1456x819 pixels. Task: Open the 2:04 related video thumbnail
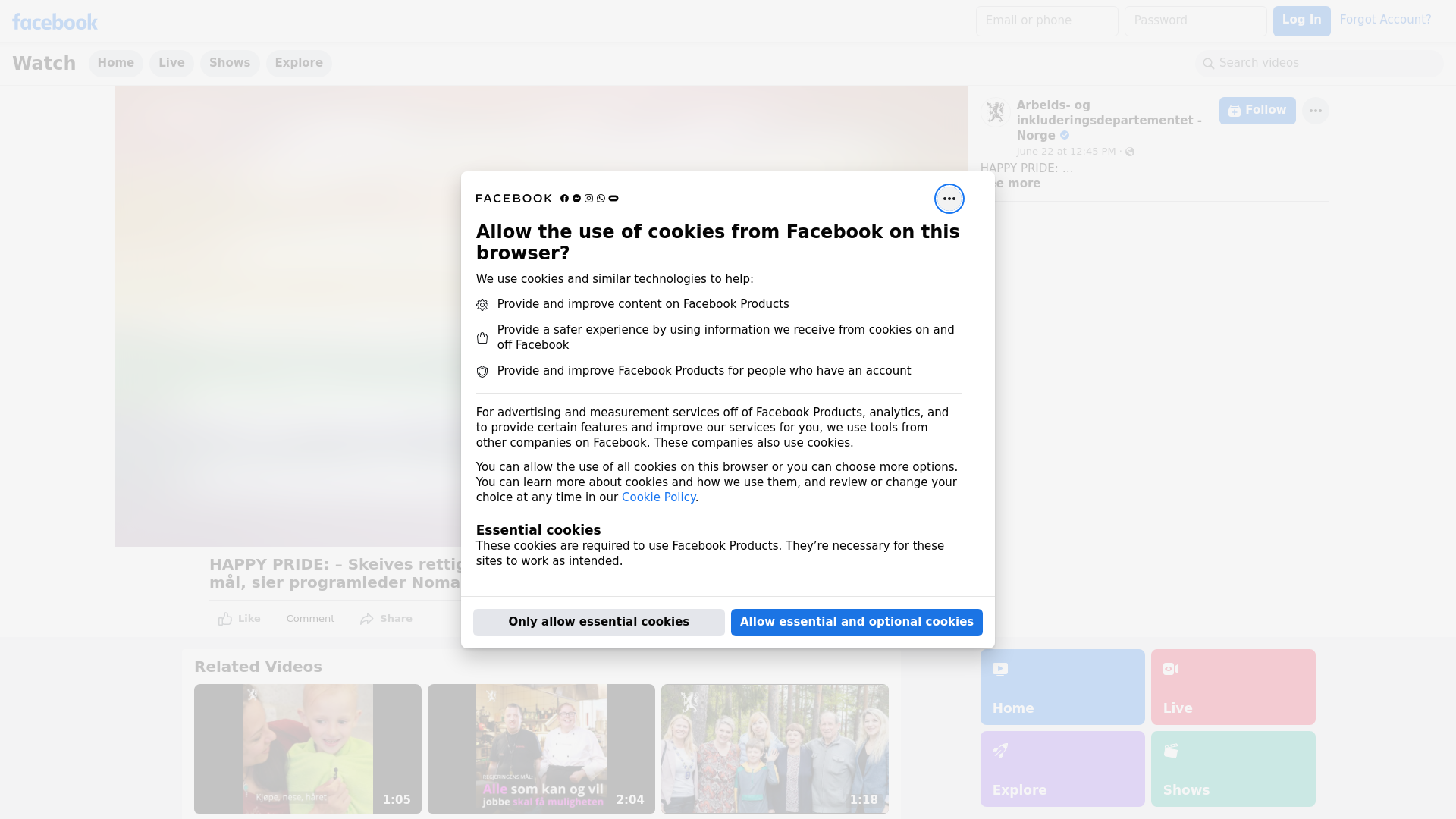pos(541,748)
